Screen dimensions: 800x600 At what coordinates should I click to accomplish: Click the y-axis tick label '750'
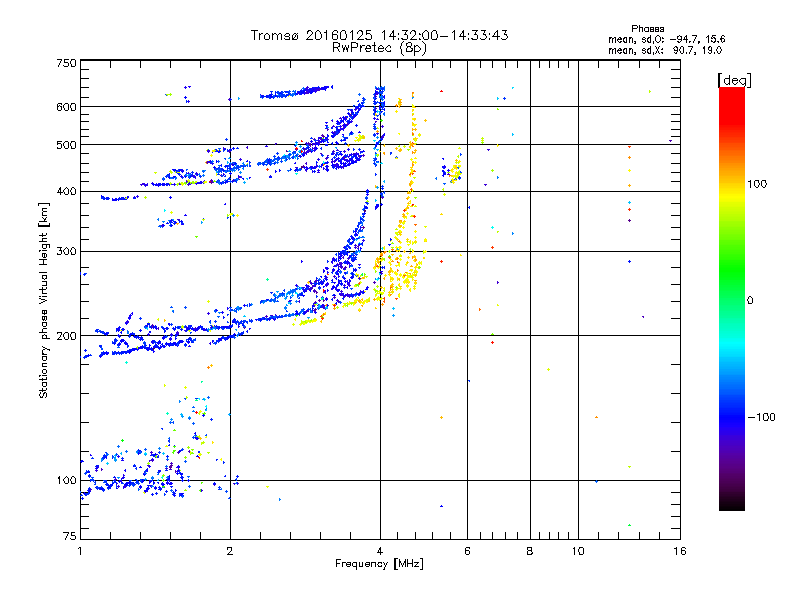click(x=66, y=63)
